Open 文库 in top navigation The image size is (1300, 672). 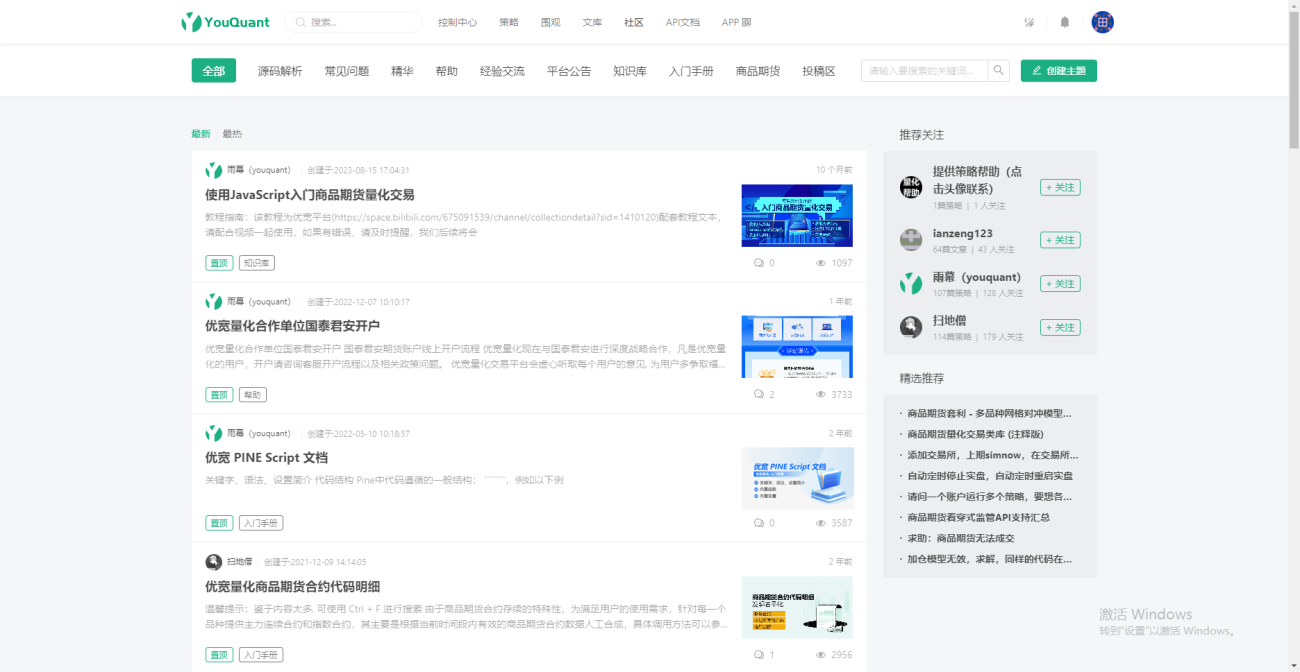(592, 22)
